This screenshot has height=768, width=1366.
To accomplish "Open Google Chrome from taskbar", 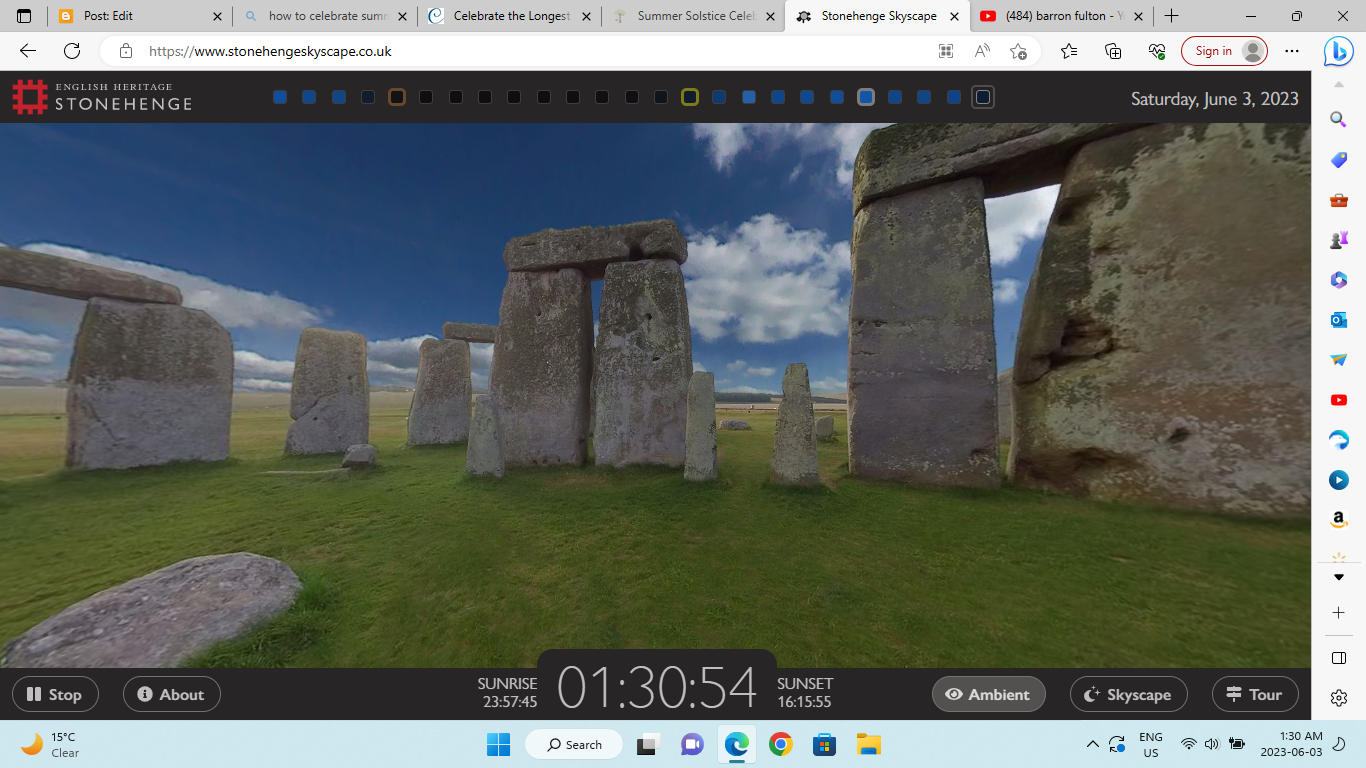I will click(x=781, y=744).
